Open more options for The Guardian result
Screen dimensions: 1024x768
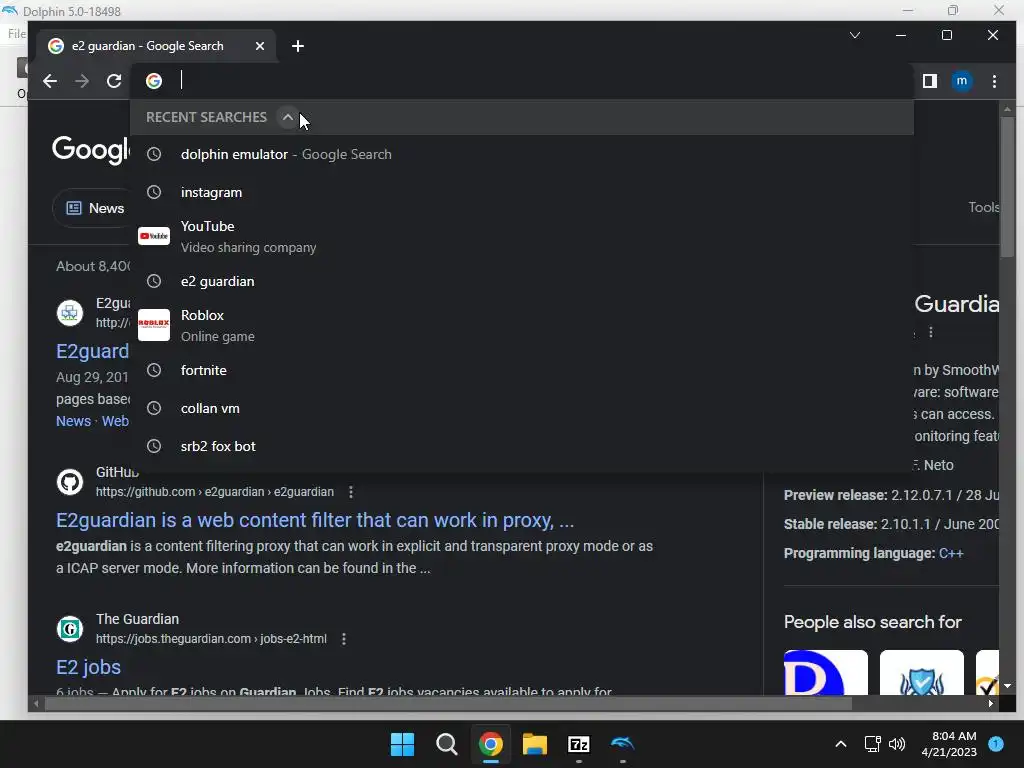pyautogui.click(x=344, y=639)
